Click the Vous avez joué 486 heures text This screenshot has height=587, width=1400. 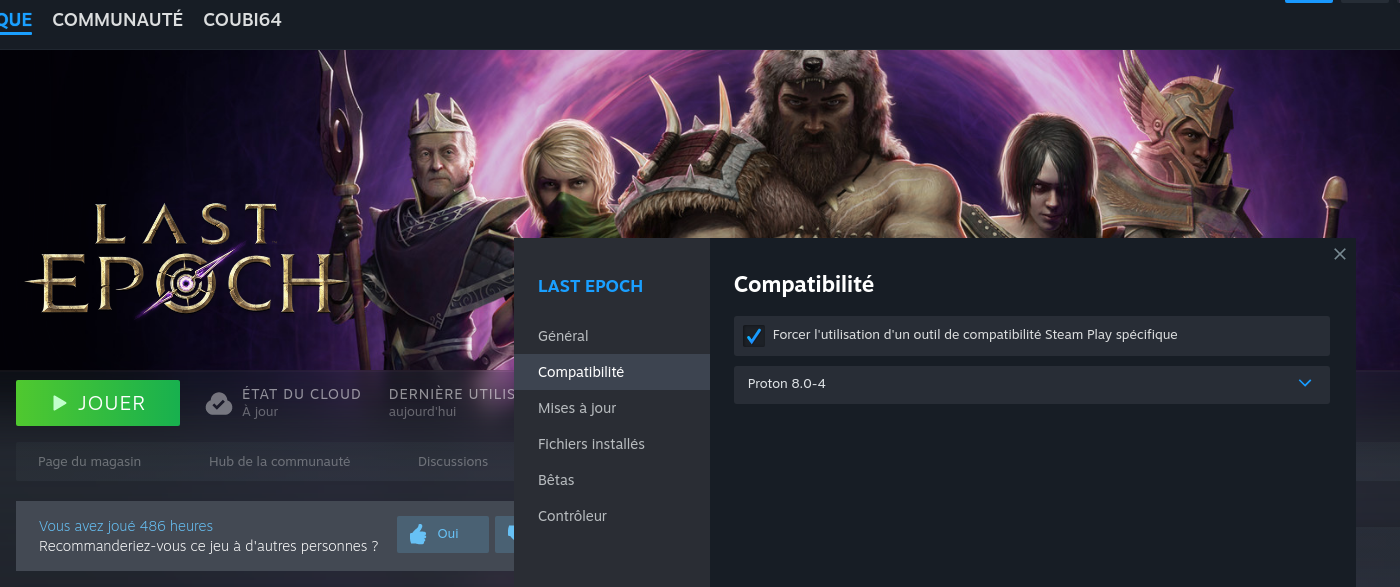pos(126,526)
